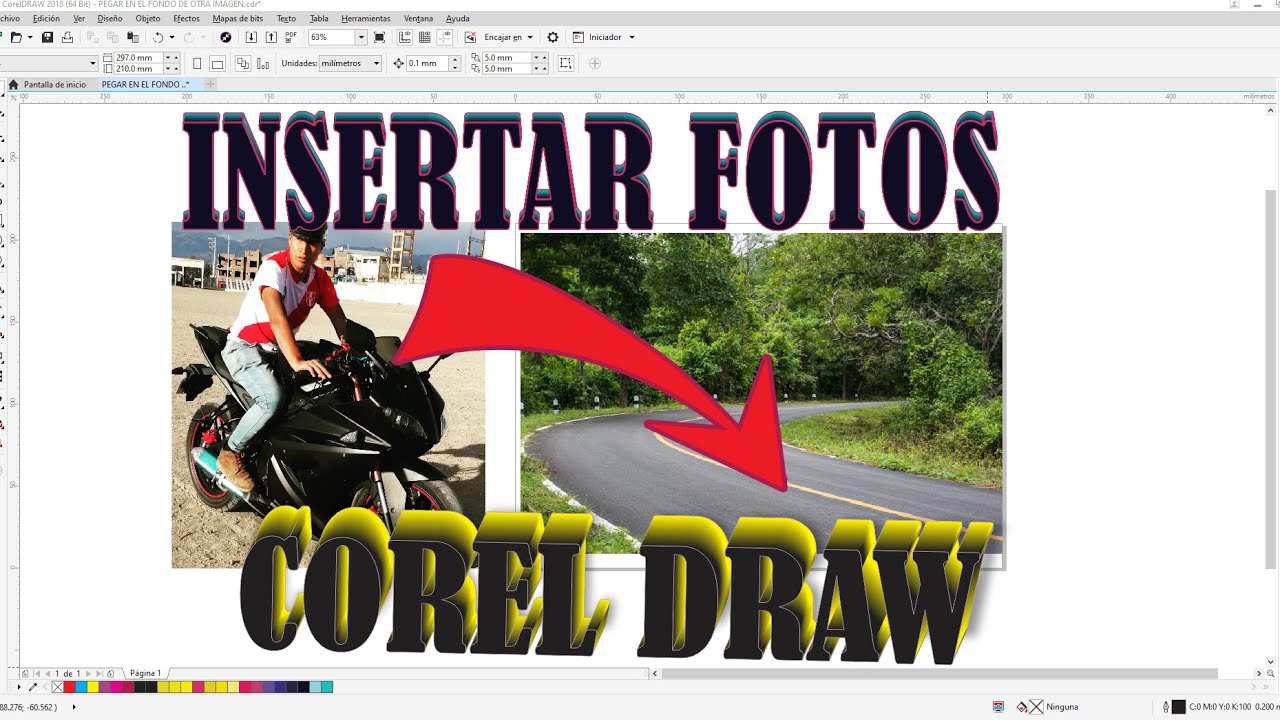The image size is (1280, 720).
Task: Set page orientation to Portrait
Action: (x=197, y=63)
